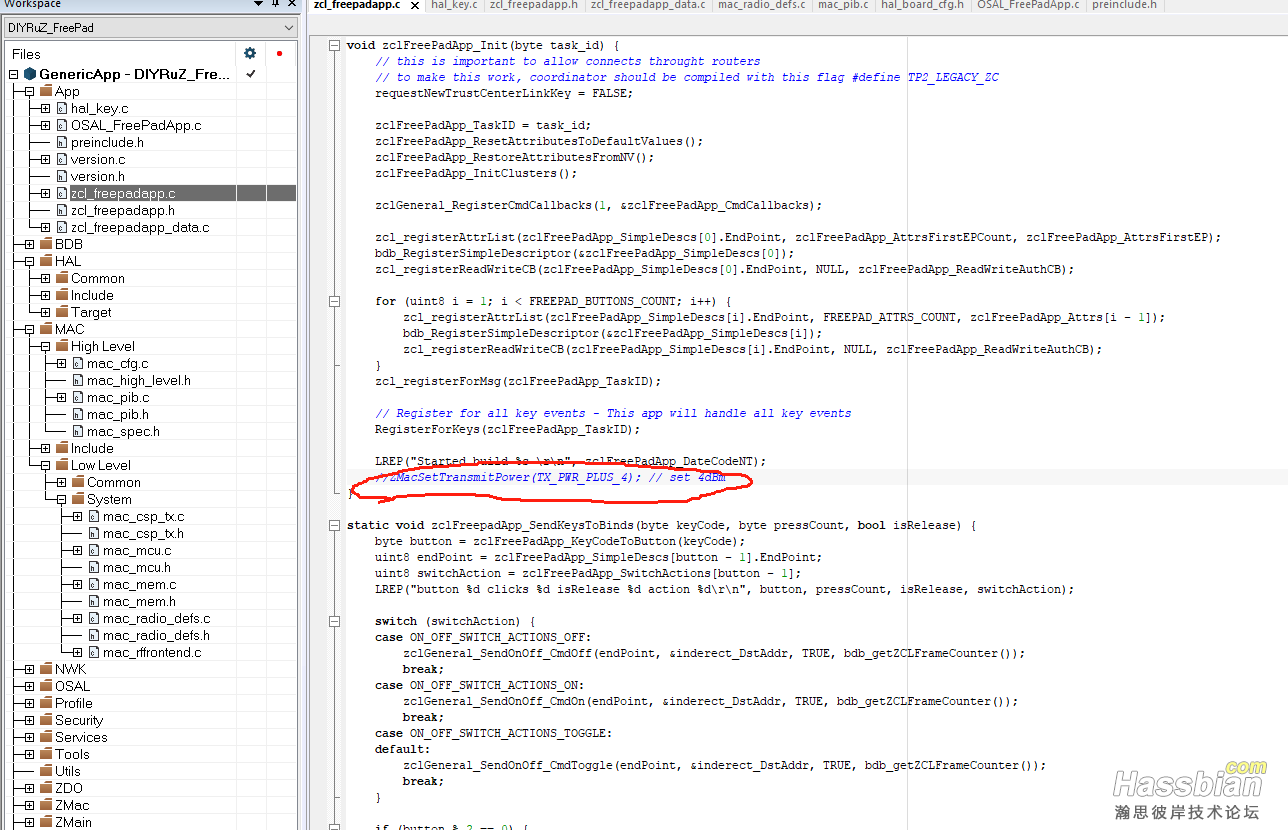Expand the OSAL_FreePadApp.c file node

(x=45, y=125)
